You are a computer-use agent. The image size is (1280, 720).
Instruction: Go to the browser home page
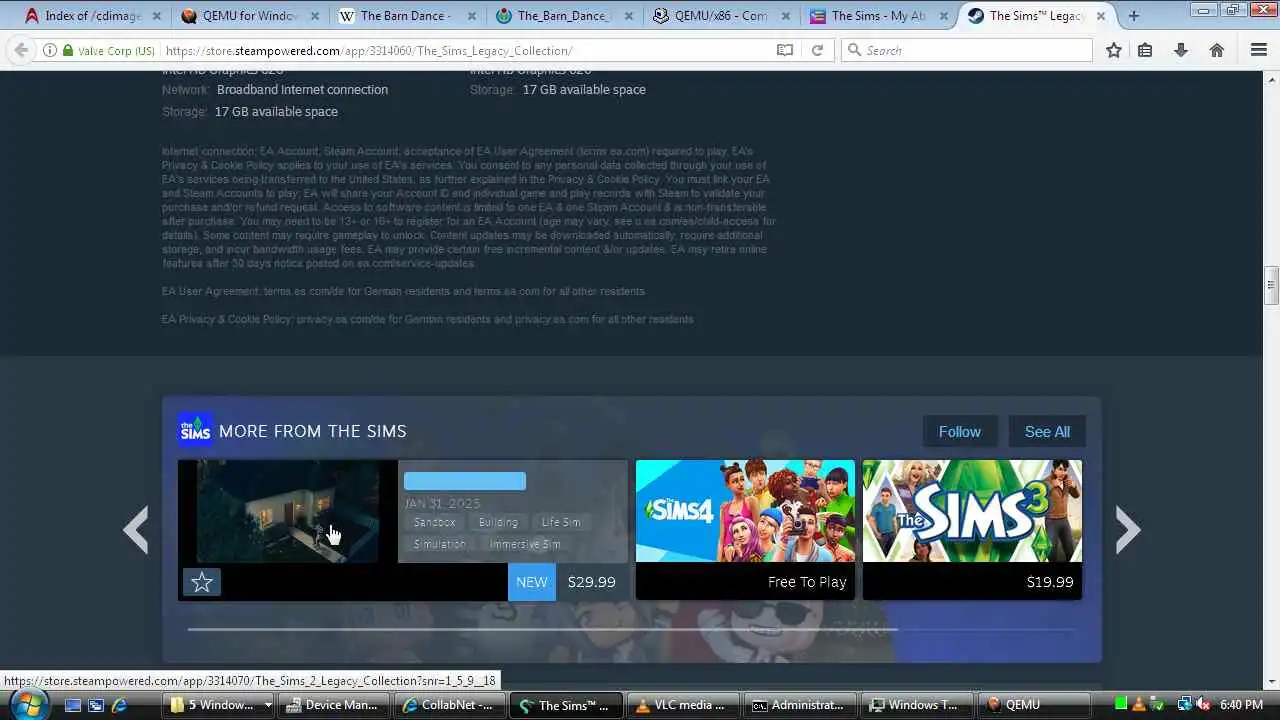pyautogui.click(x=1217, y=50)
